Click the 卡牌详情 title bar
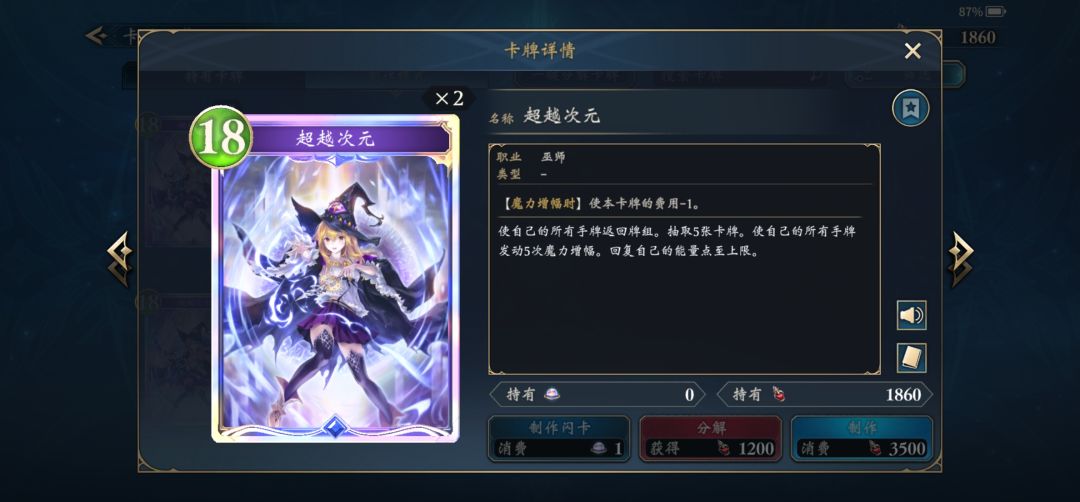The image size is (1080, 502). pyautogui.click(x=540, y=50)
